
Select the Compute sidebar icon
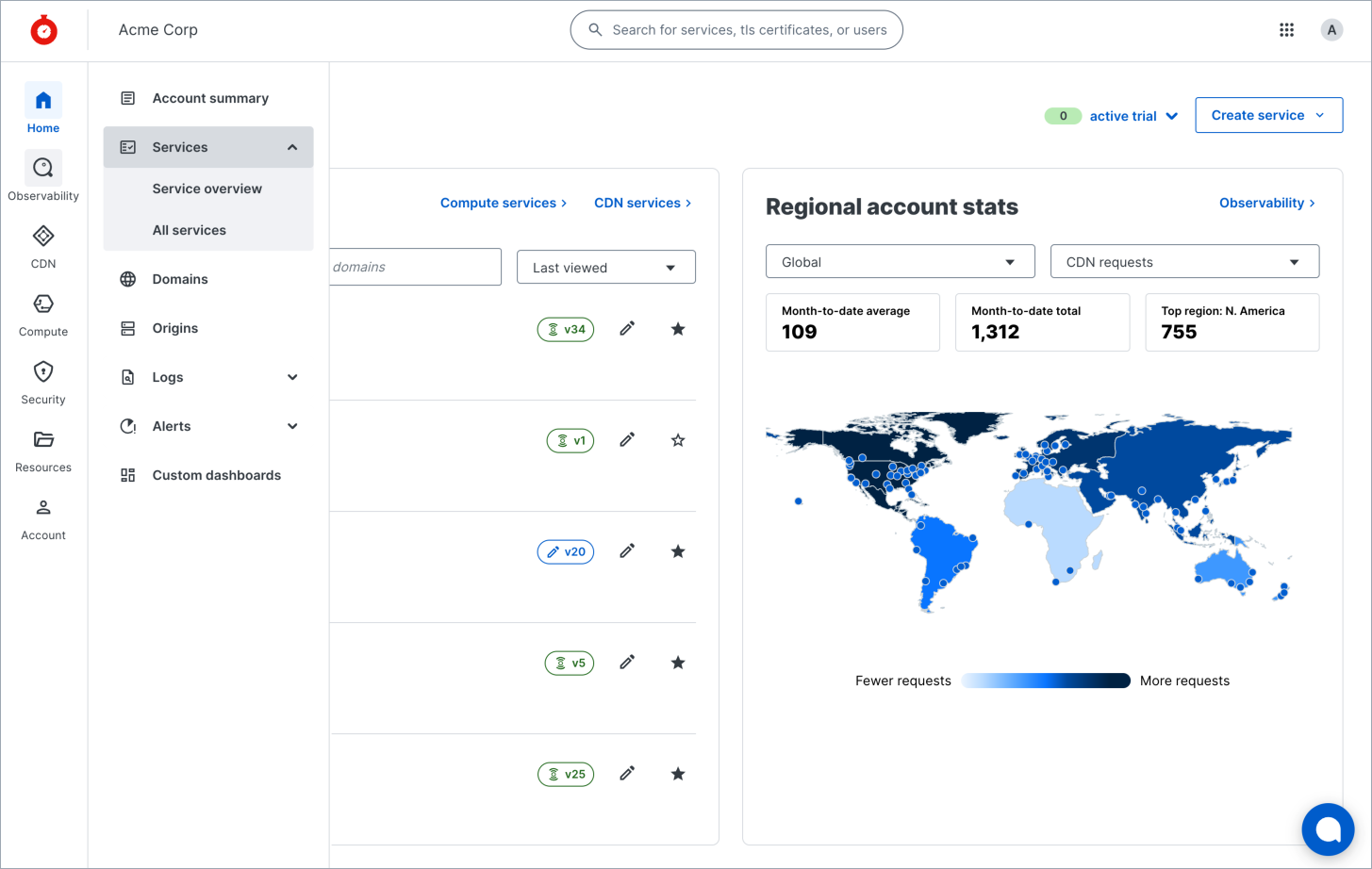pos(42,311)
